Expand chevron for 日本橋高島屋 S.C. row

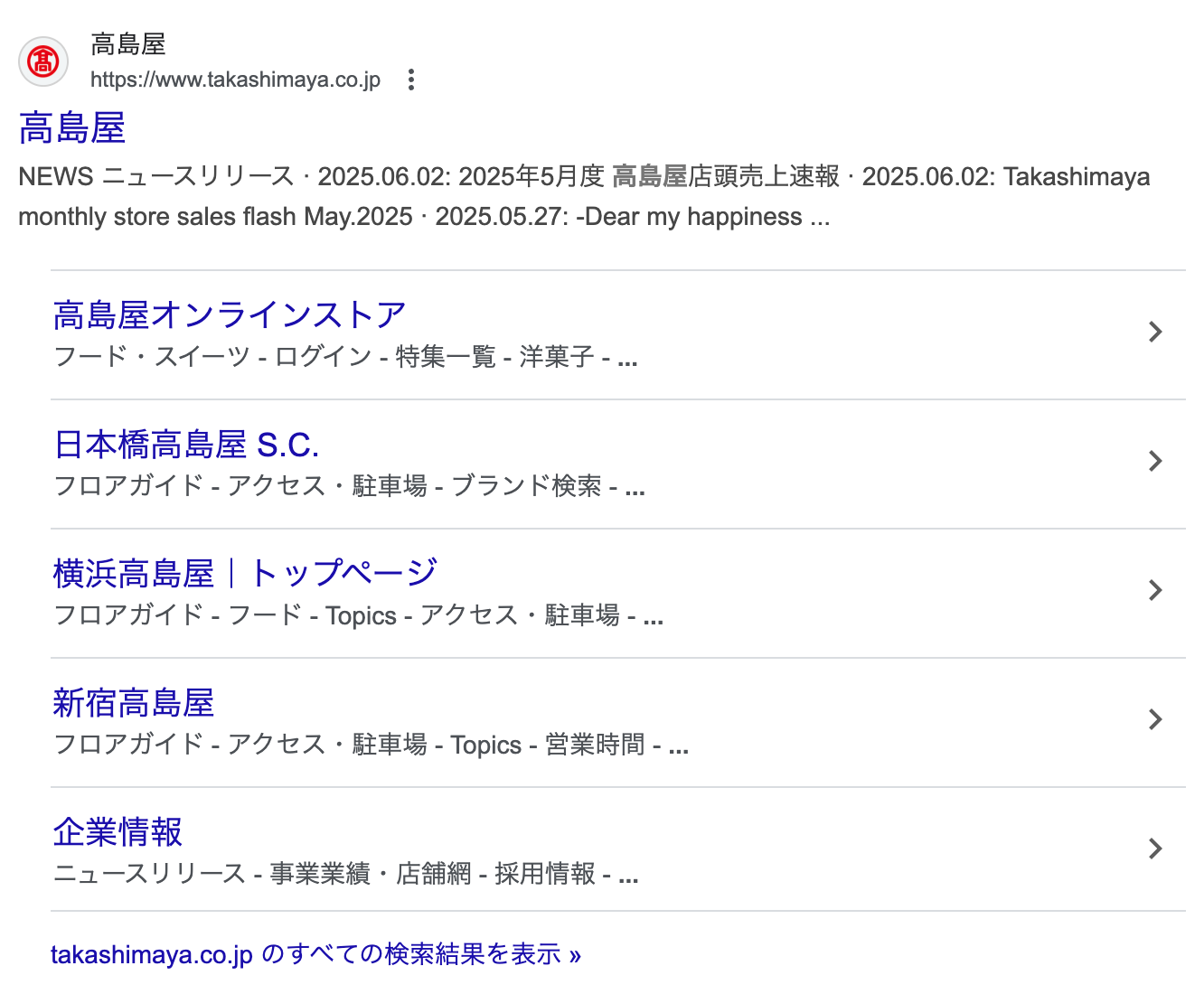coord(1154,461)
